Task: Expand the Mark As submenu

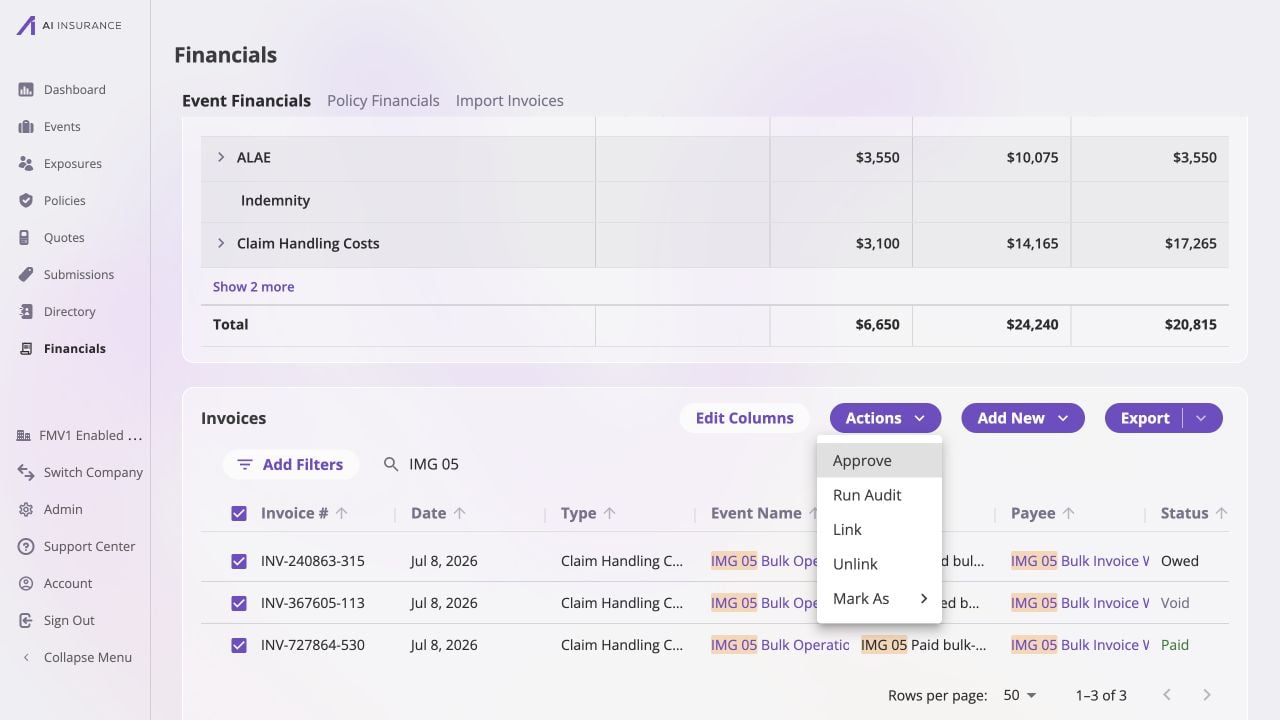Action: [879, 599]
